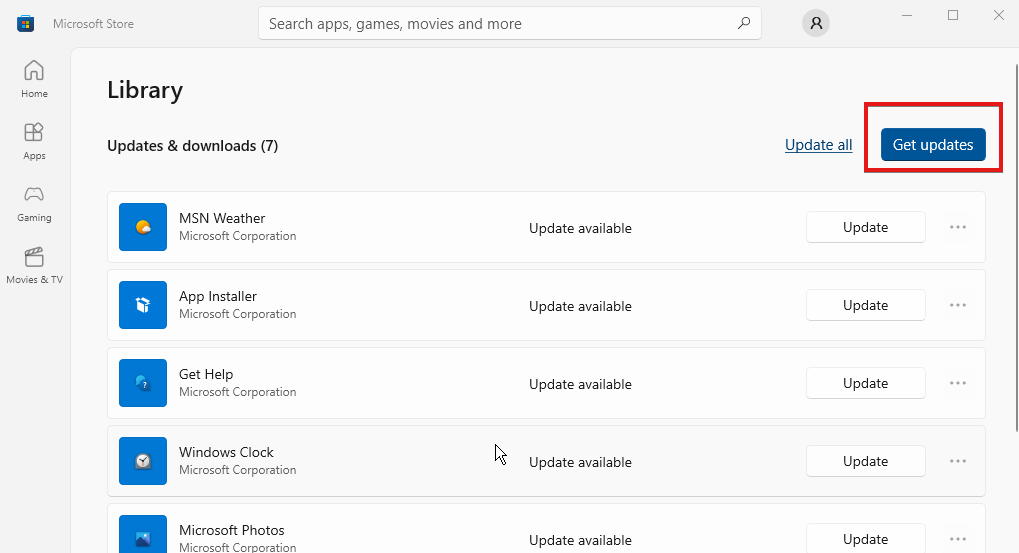This screenshot has height=553, width=1019.
Task: Click the user profile icon
Action: pyautogui.click(x=816, y=24)
